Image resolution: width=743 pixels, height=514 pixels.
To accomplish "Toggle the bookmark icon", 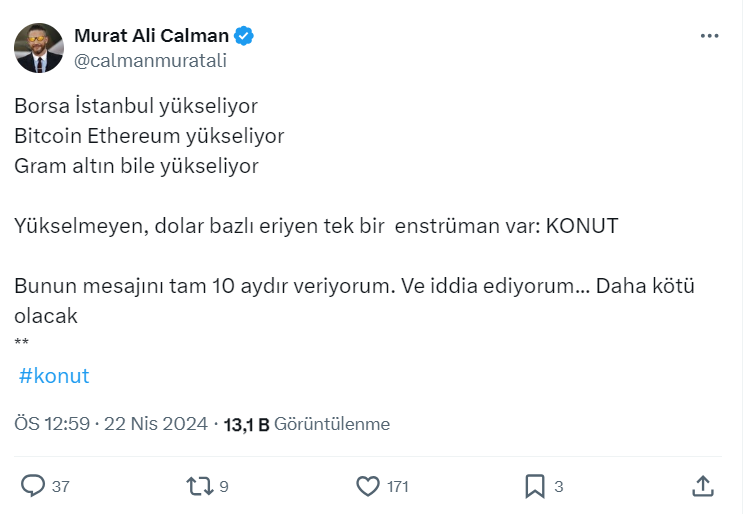I will click(x=535, y=486).
